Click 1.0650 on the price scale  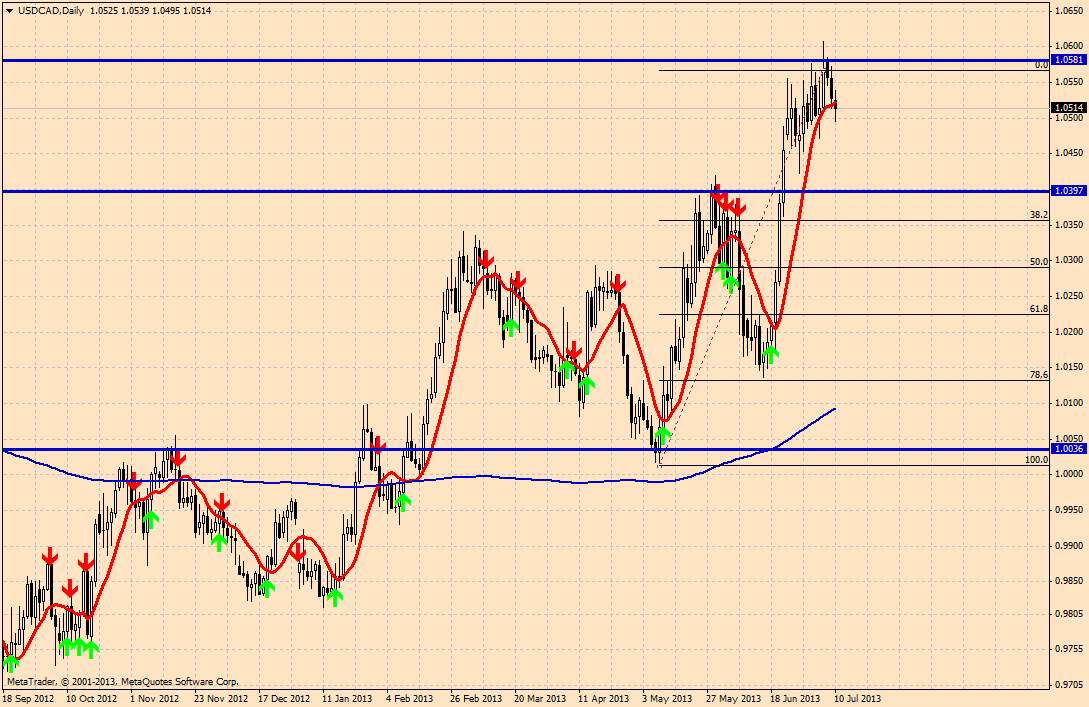click(1069, 10)
